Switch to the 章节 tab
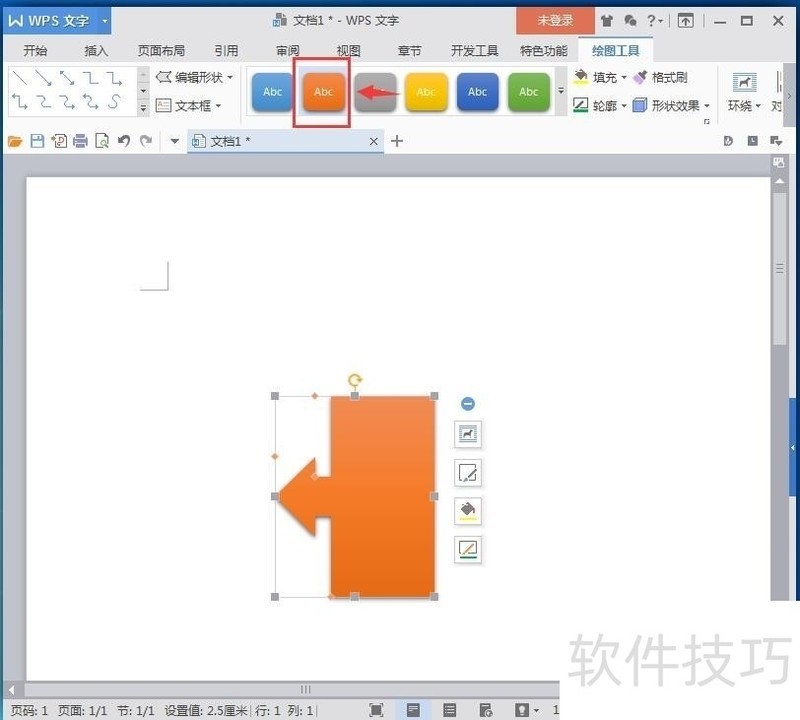Screen dimensions: 800x720 click(x=409, y=51)
